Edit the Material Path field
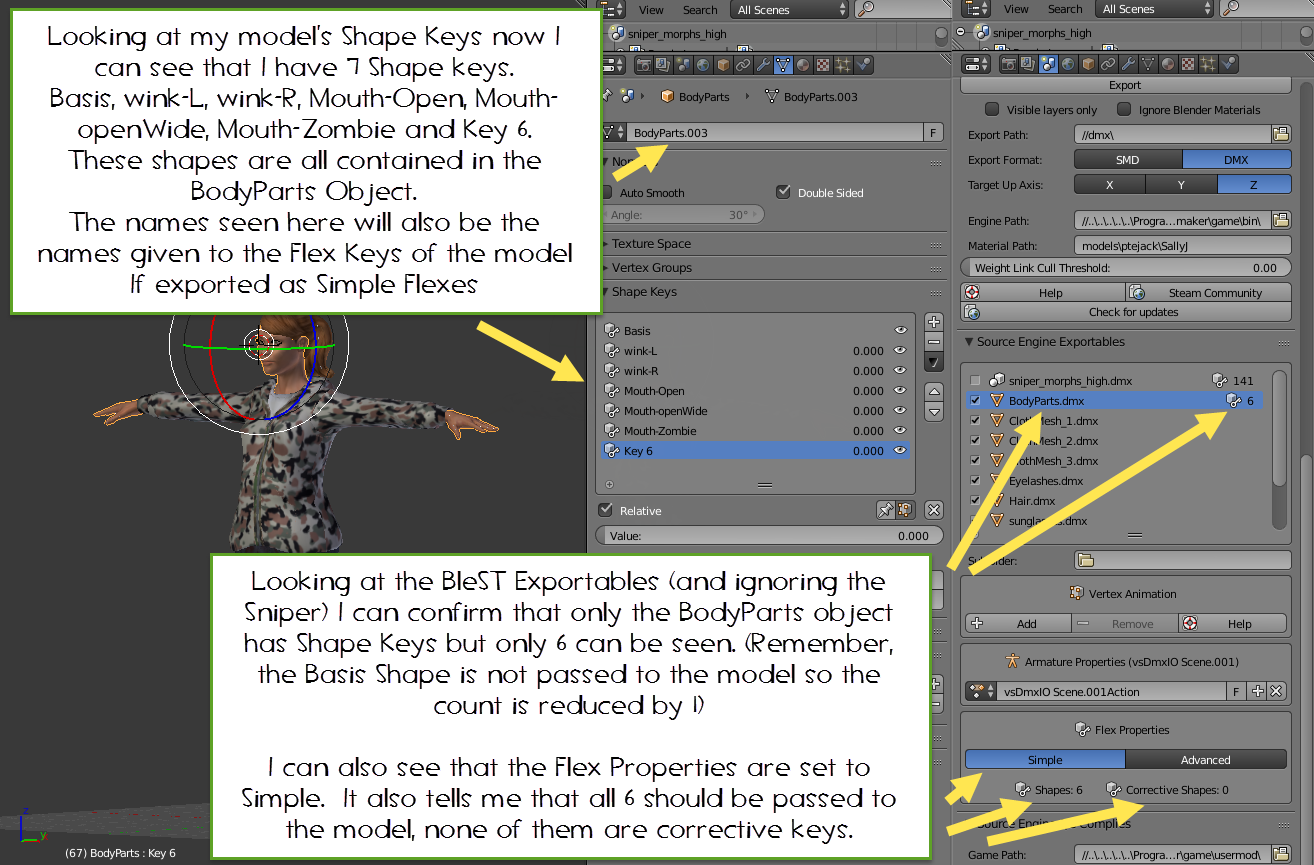Viewport: 1314px width, 865px height. 1182,245
